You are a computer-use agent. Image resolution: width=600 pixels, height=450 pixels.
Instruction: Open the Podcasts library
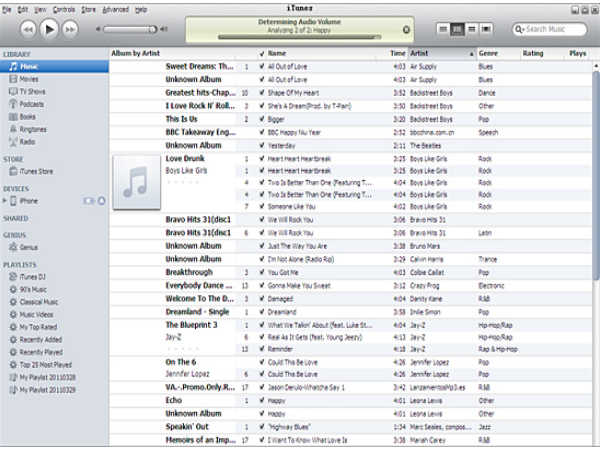pos(32,103)
